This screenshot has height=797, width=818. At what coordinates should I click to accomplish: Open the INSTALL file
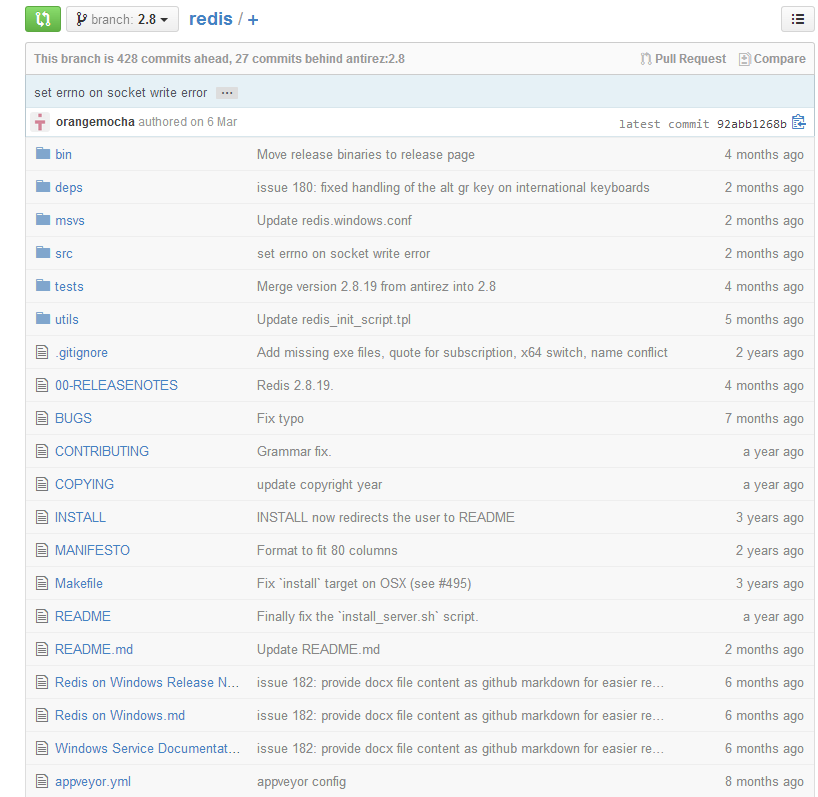point(80,517)
